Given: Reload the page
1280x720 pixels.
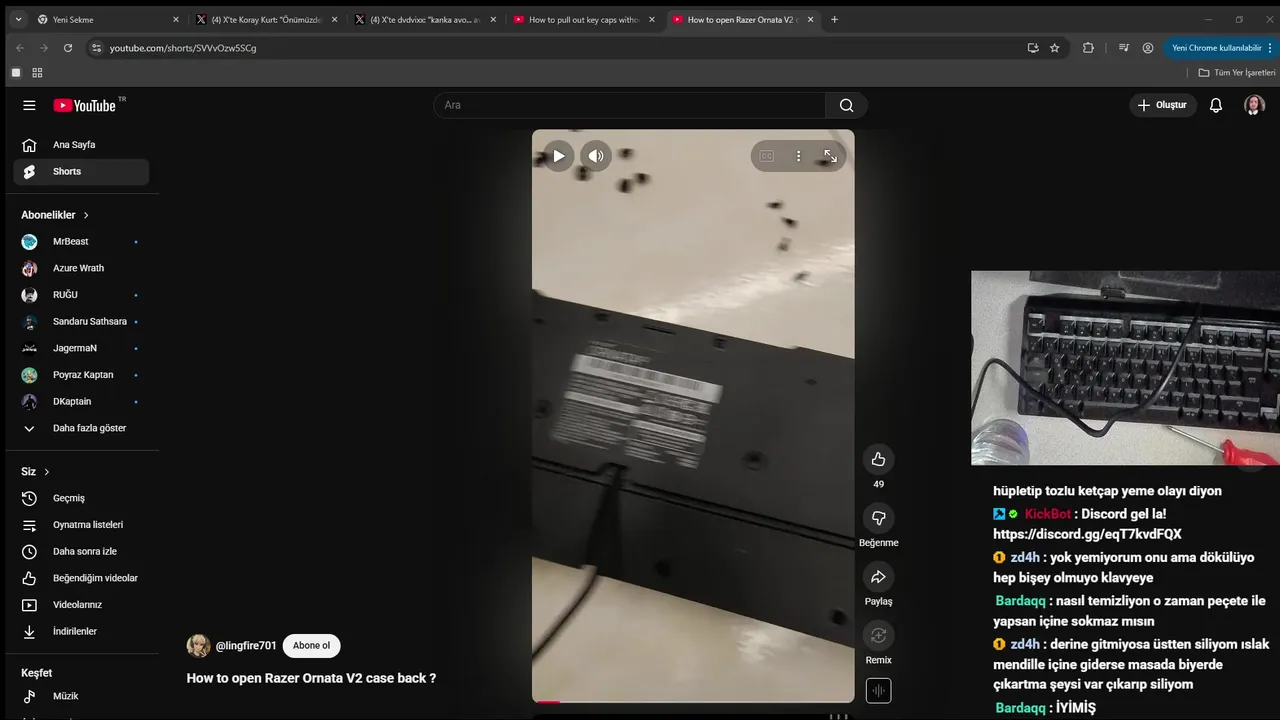Looking at the screenshot, I should pyautogui.click(x=68, y=47).
